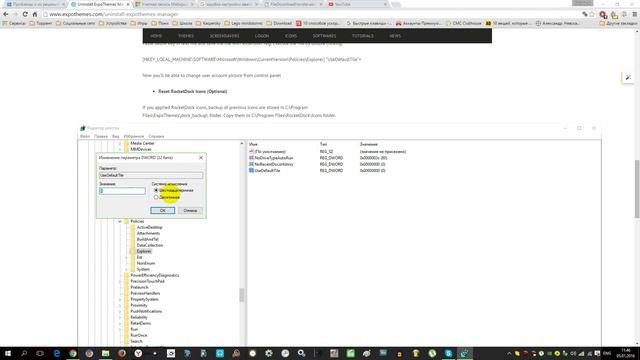Open the Kaspersky bookmarks folder
The image size is (640, 360).
click(x=207, y=23)
